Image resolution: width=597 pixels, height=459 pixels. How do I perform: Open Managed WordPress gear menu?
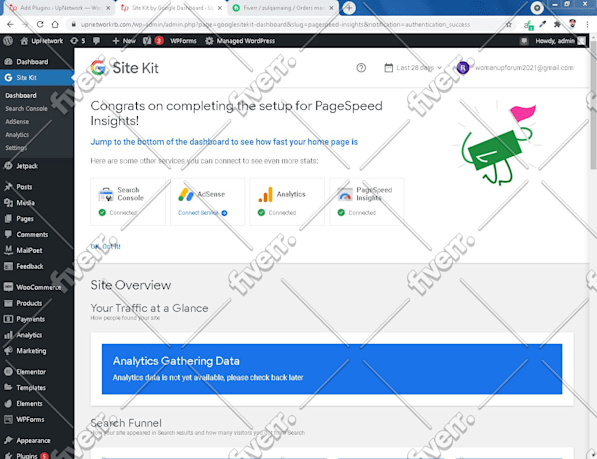click(x=240, y=41)
